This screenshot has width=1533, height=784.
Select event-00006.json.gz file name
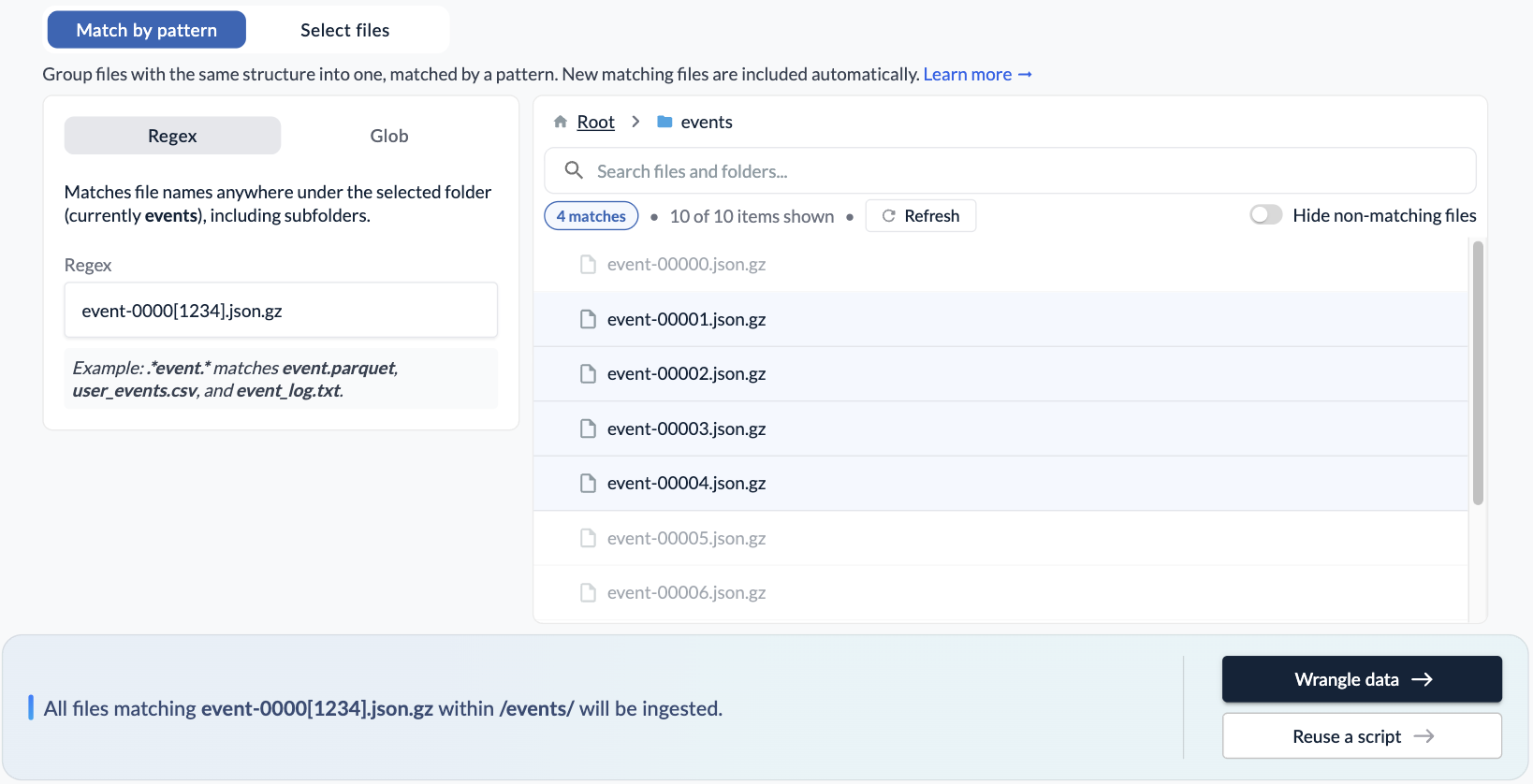(686, 593)
